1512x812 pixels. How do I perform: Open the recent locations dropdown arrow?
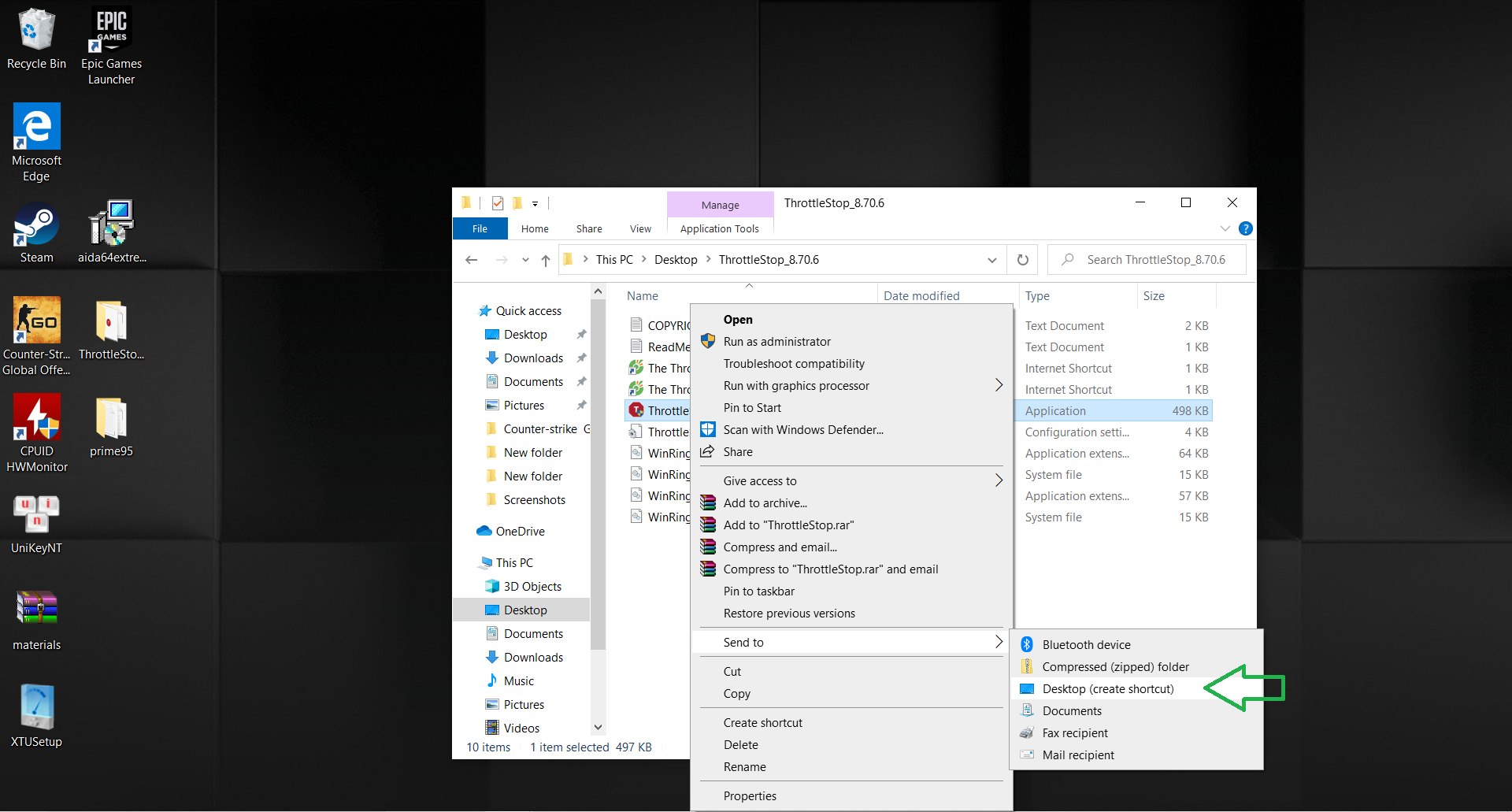point(524,260)
